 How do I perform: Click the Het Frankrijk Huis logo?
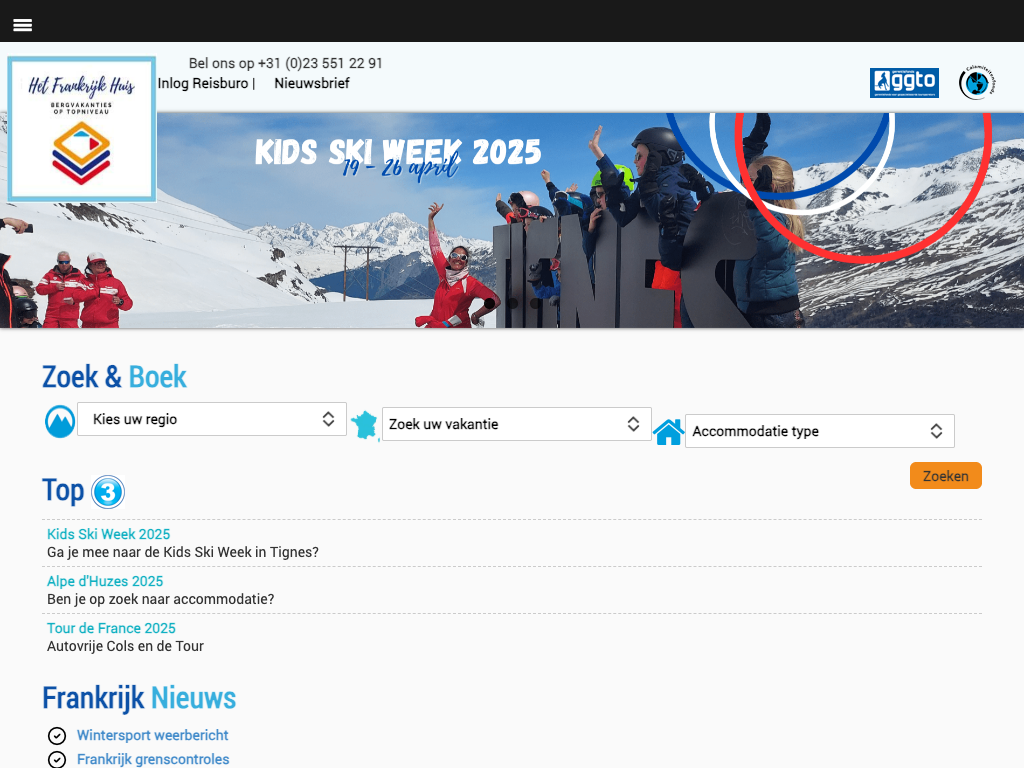82,129
